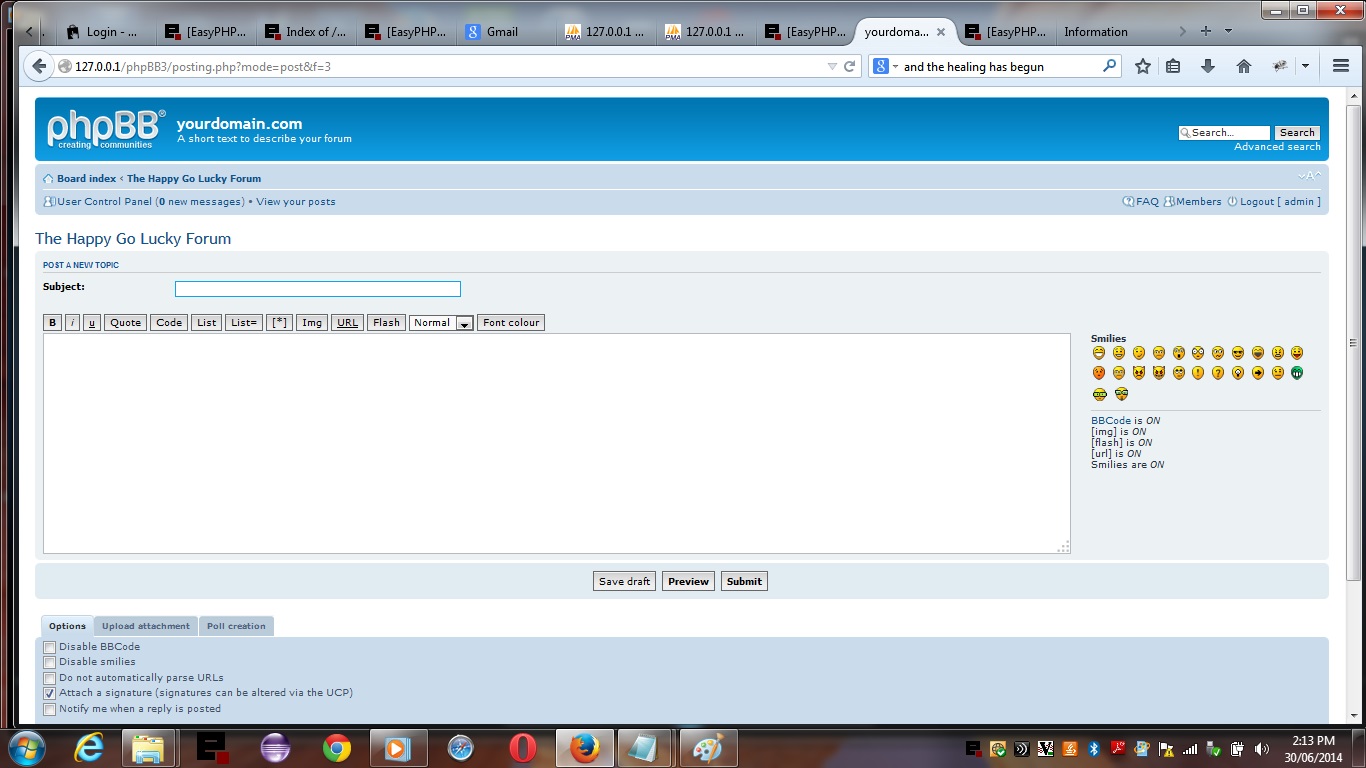The width and height of the screenshot is (1366, 768).
Task: Open Advanced search link
Action: [x=1277, y=147]
